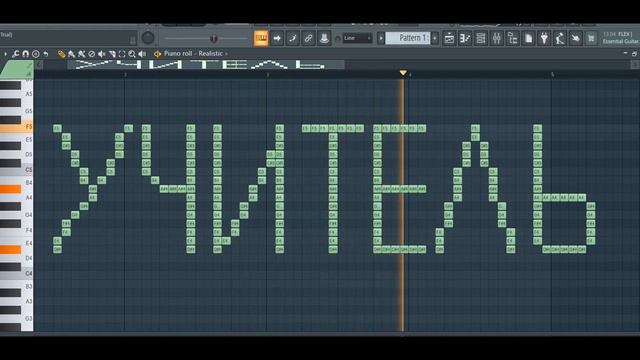The height and width of the screenshot is (360, 640).
Task: Click the hand icon left of the cart
Action: (x=576, y=38)
